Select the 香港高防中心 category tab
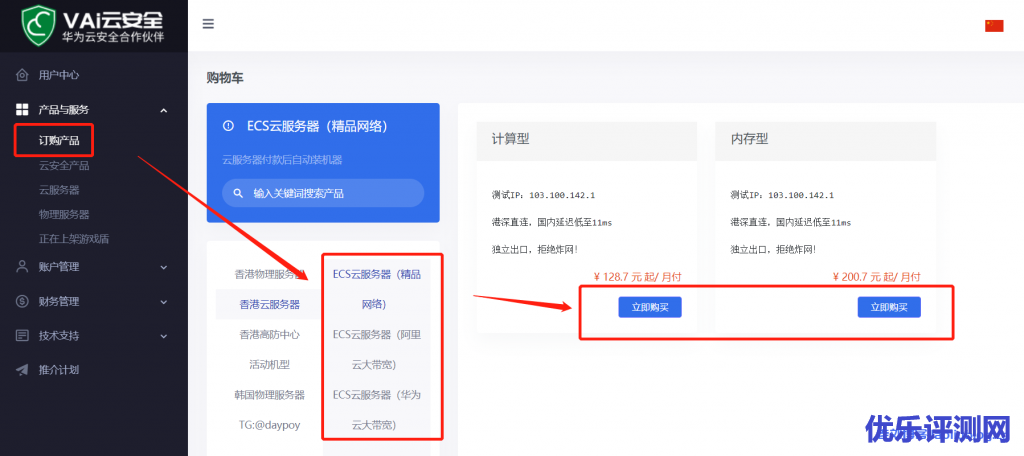The height and width of the screenshot is (456, 1024). (269, 334)
